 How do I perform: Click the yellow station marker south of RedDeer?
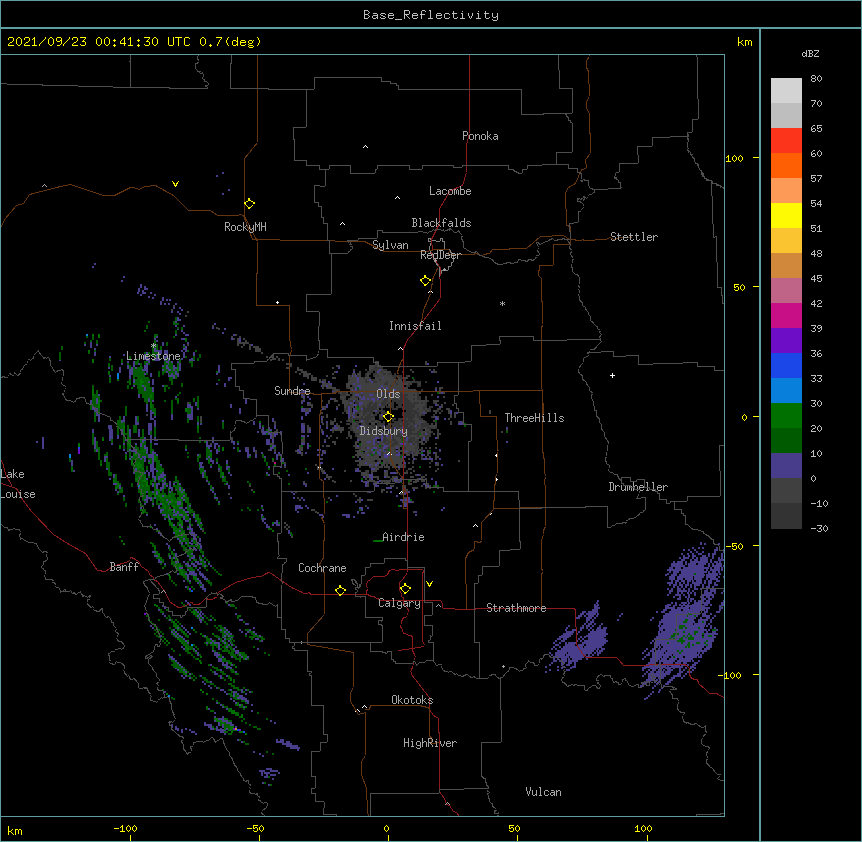(x=426, y=280)
